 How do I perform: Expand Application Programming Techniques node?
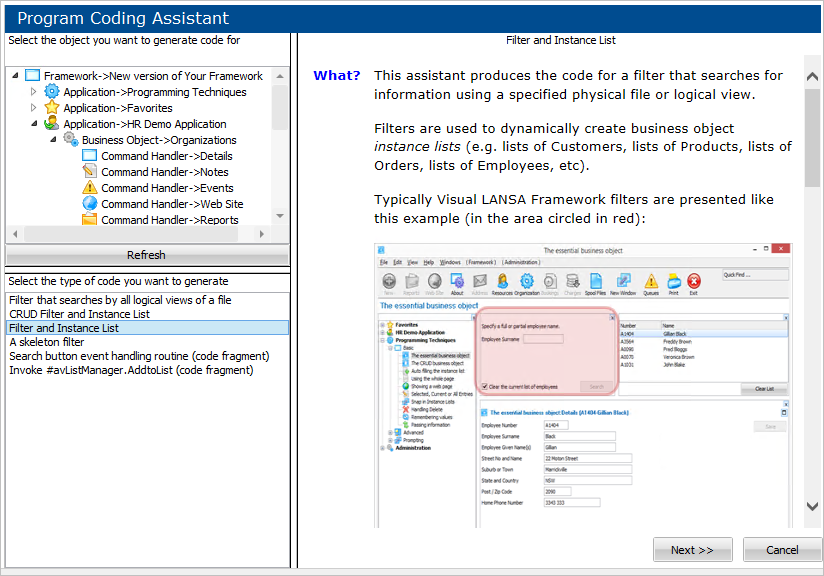(x=34, y=91)
